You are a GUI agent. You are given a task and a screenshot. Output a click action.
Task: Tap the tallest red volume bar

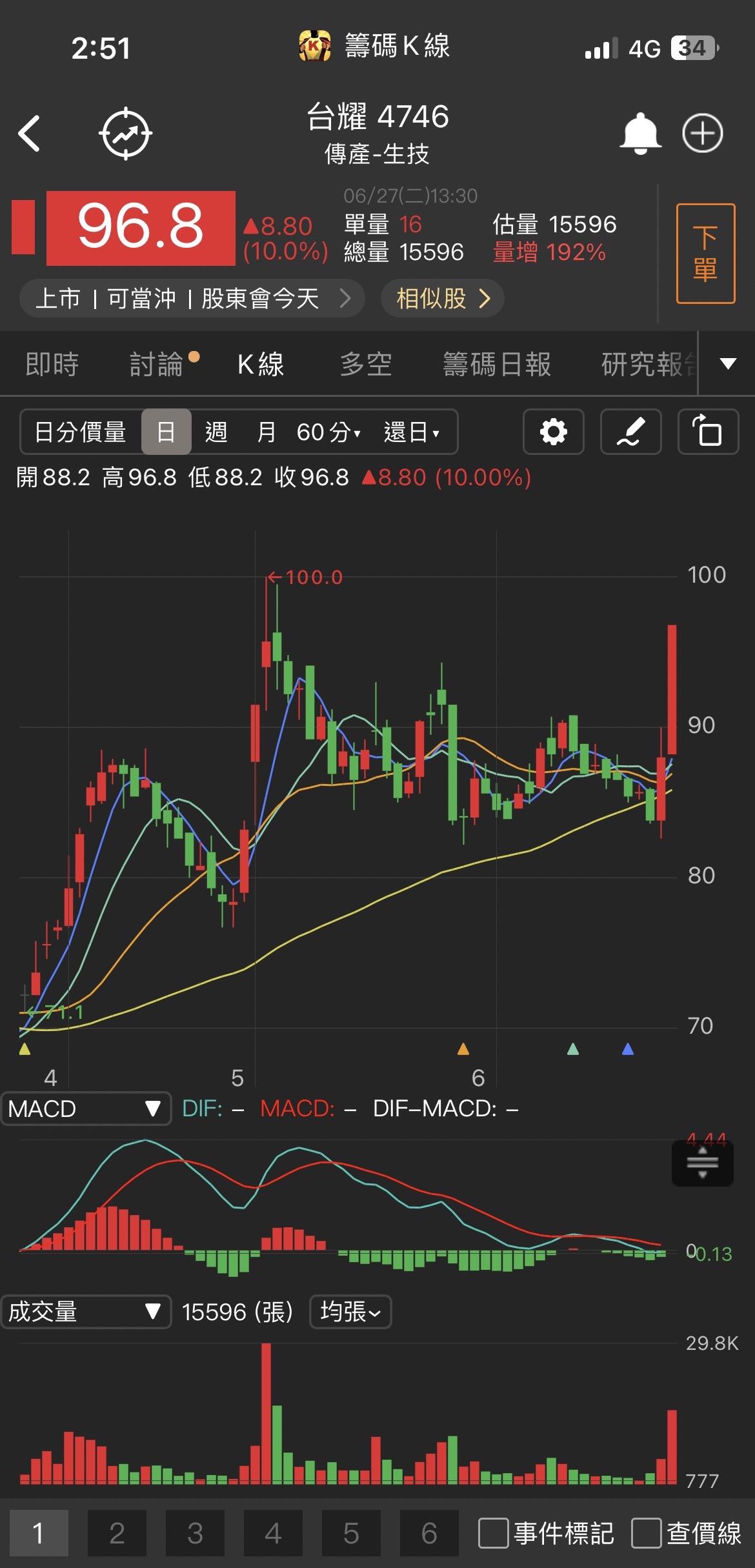point(266,1414)
